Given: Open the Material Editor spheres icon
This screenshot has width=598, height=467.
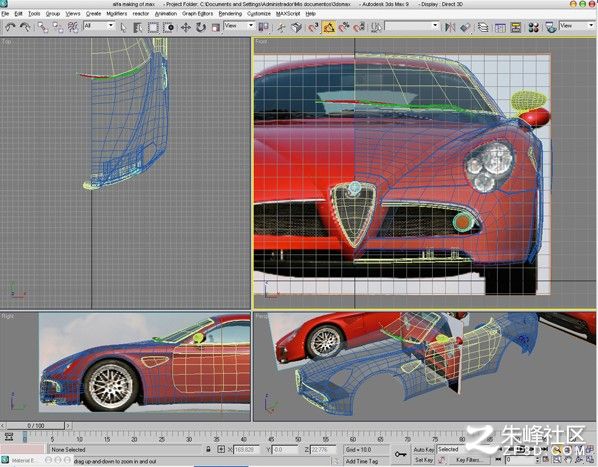Looking at the screenshot, I should [533, 27].
